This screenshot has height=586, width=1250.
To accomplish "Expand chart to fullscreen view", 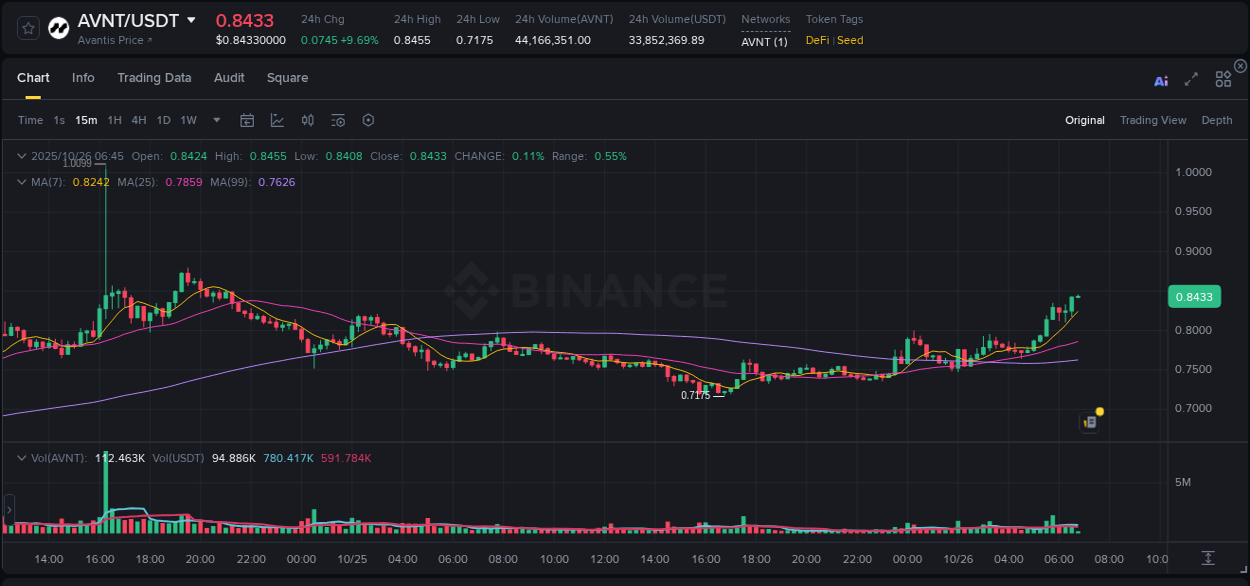I will click(1191, 78).
